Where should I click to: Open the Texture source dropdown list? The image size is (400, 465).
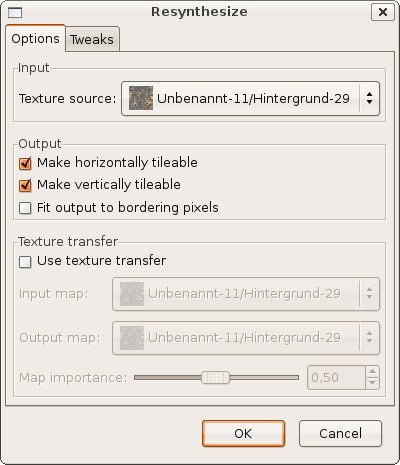coord(250,98)
